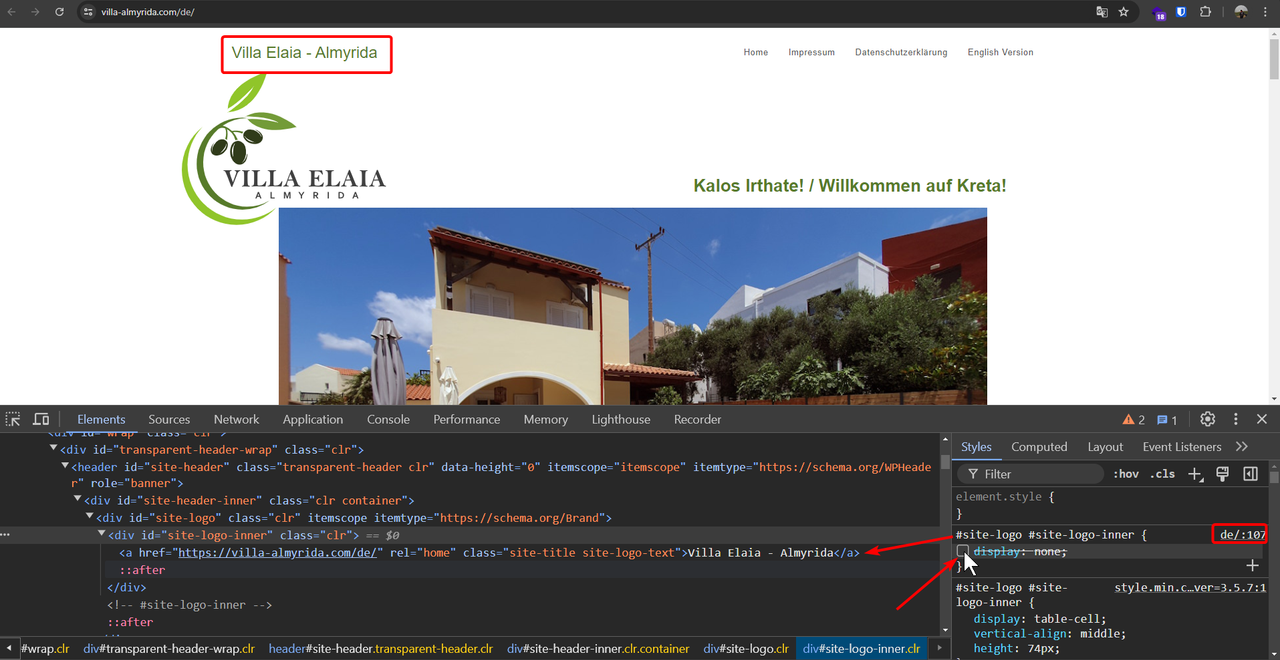Enable the display: none checkbox
The image size is (1280, 660).
click(963, 551)
